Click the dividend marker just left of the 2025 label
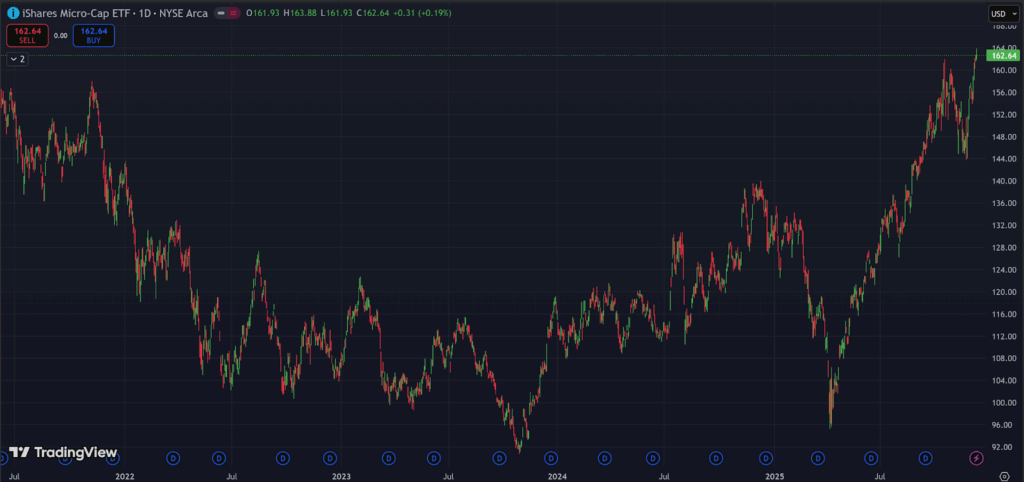 (767, 458)
